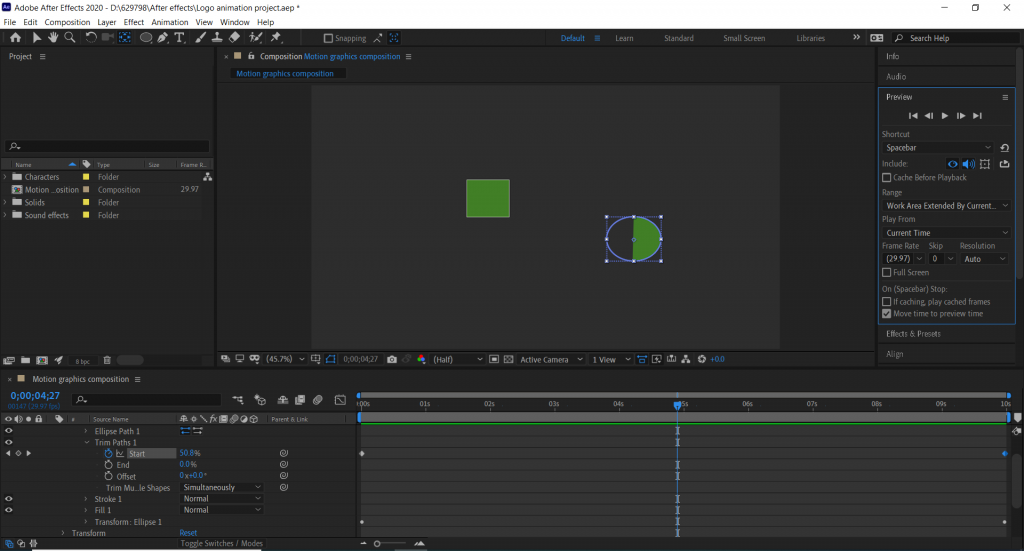Choose the Type tool
Image resolution: width=1024 pixels, height=551 pixels.
(x=180, y=37)
